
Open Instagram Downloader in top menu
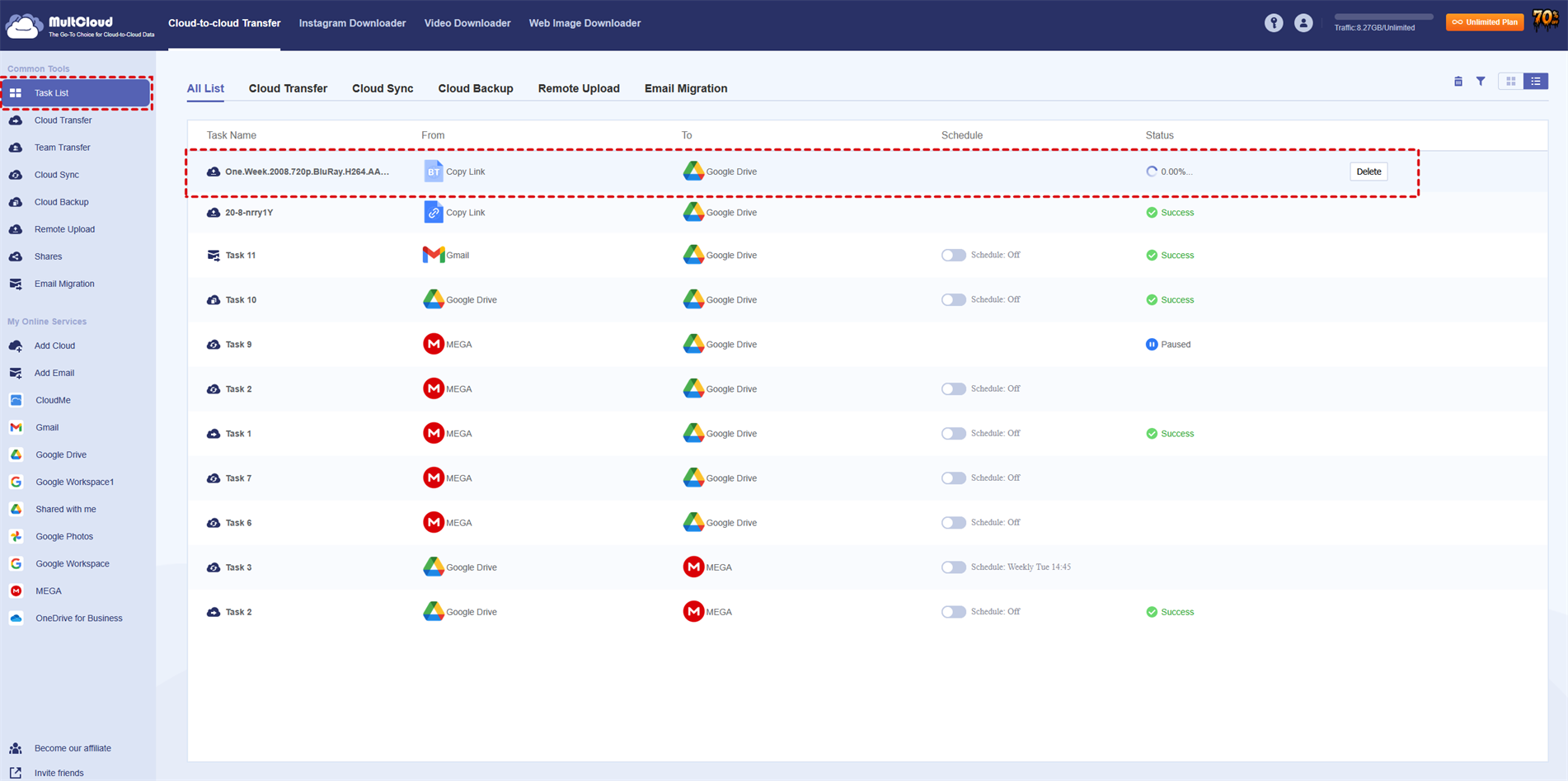click(352, 23)
